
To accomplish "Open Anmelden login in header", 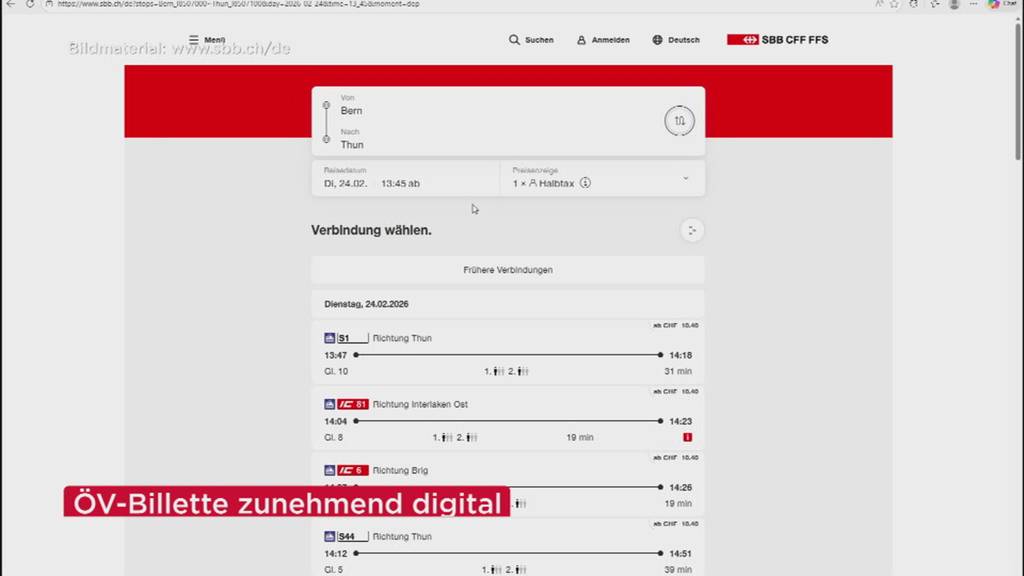I will 603,40.
